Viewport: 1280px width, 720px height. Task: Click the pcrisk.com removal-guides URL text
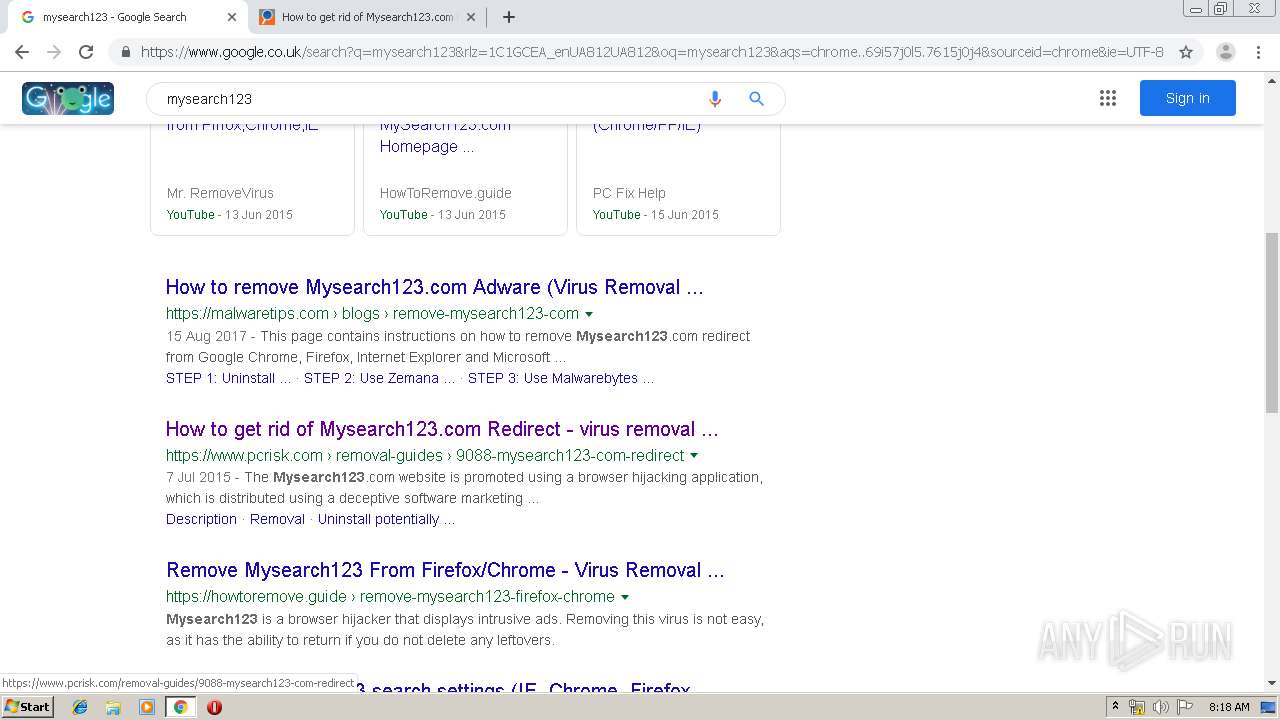pos(425,455)
